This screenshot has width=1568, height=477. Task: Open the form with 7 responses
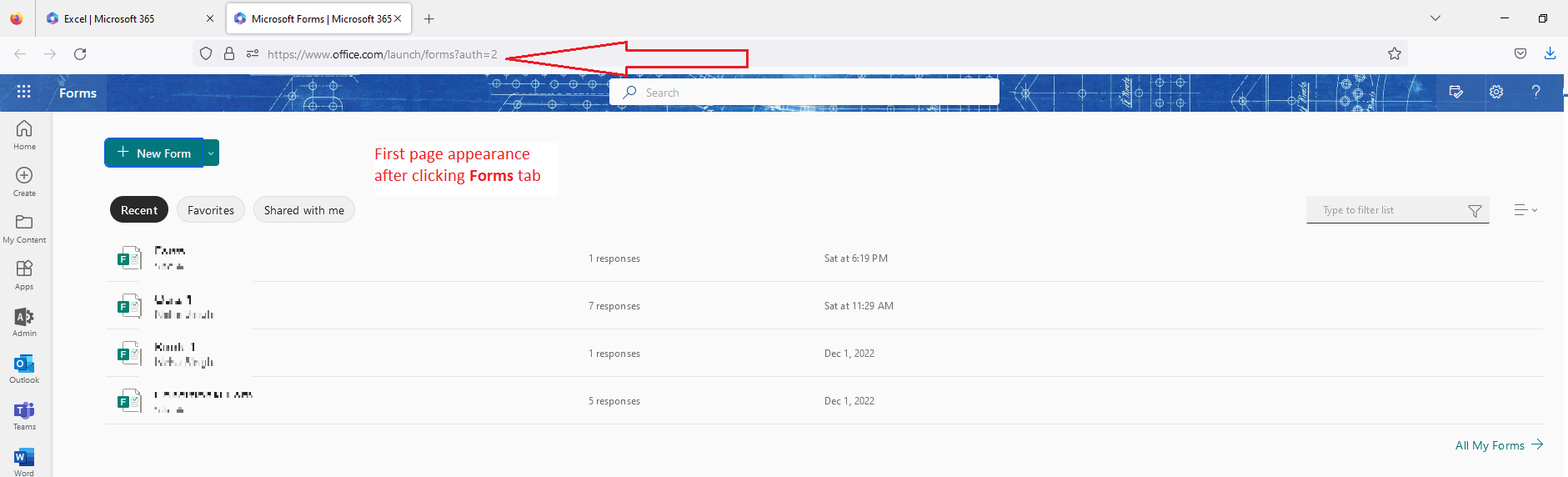(x=824, y=306)
